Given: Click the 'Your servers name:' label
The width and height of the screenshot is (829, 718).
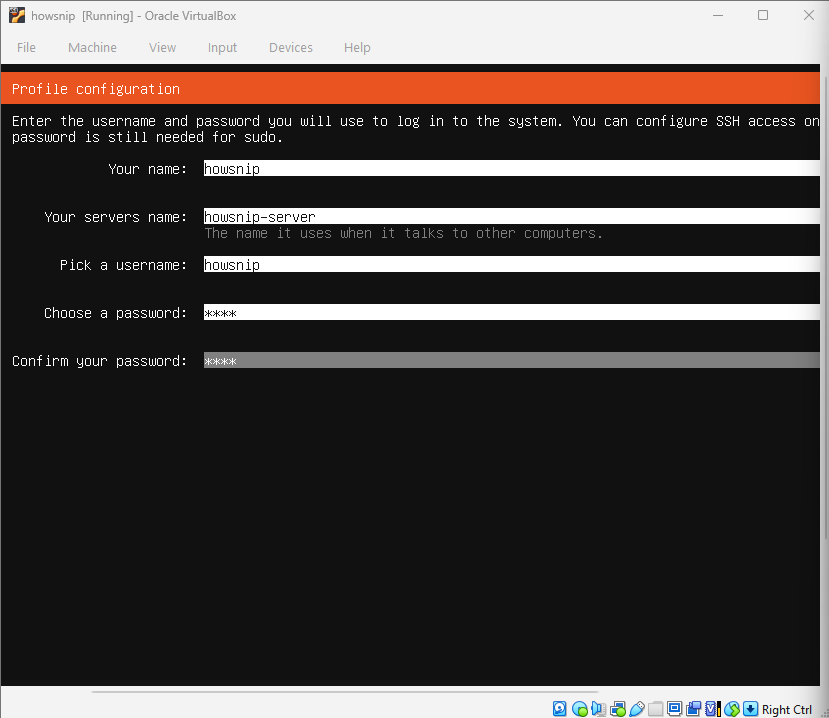Looking at the screenshot, I should point(115,217).
